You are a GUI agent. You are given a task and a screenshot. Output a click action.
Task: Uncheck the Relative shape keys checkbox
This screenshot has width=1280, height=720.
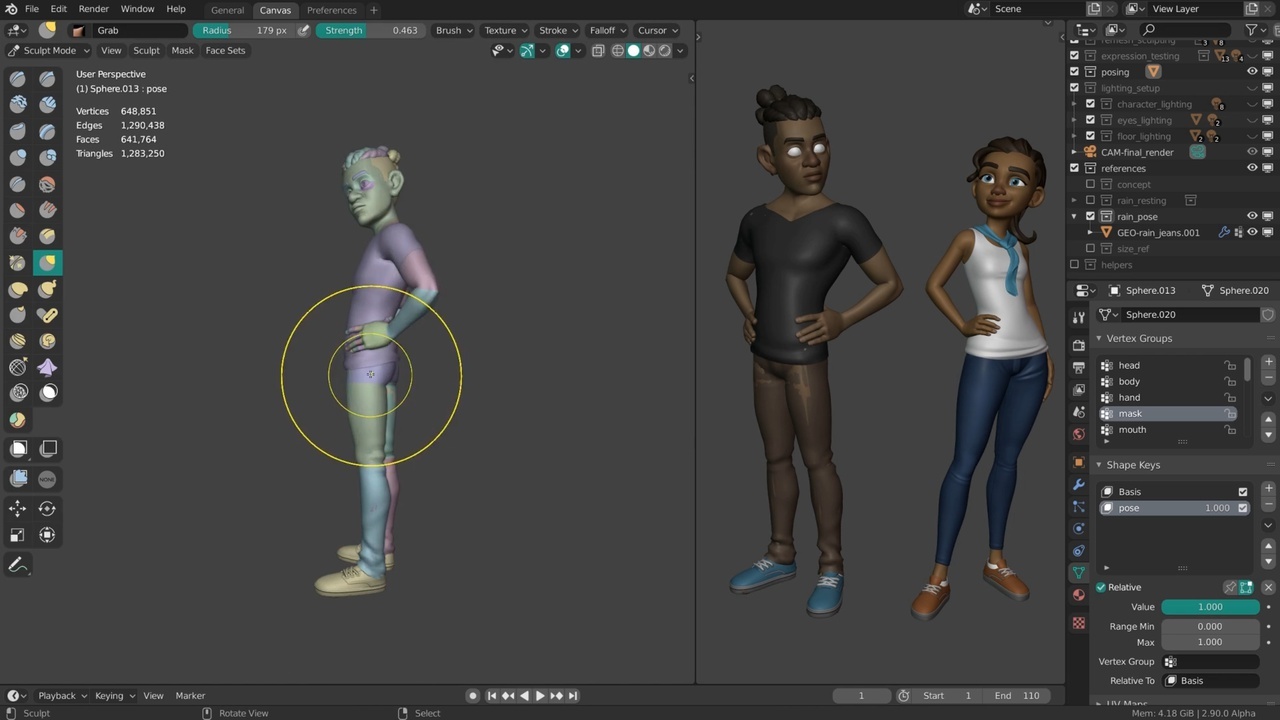click(1101, 587)
